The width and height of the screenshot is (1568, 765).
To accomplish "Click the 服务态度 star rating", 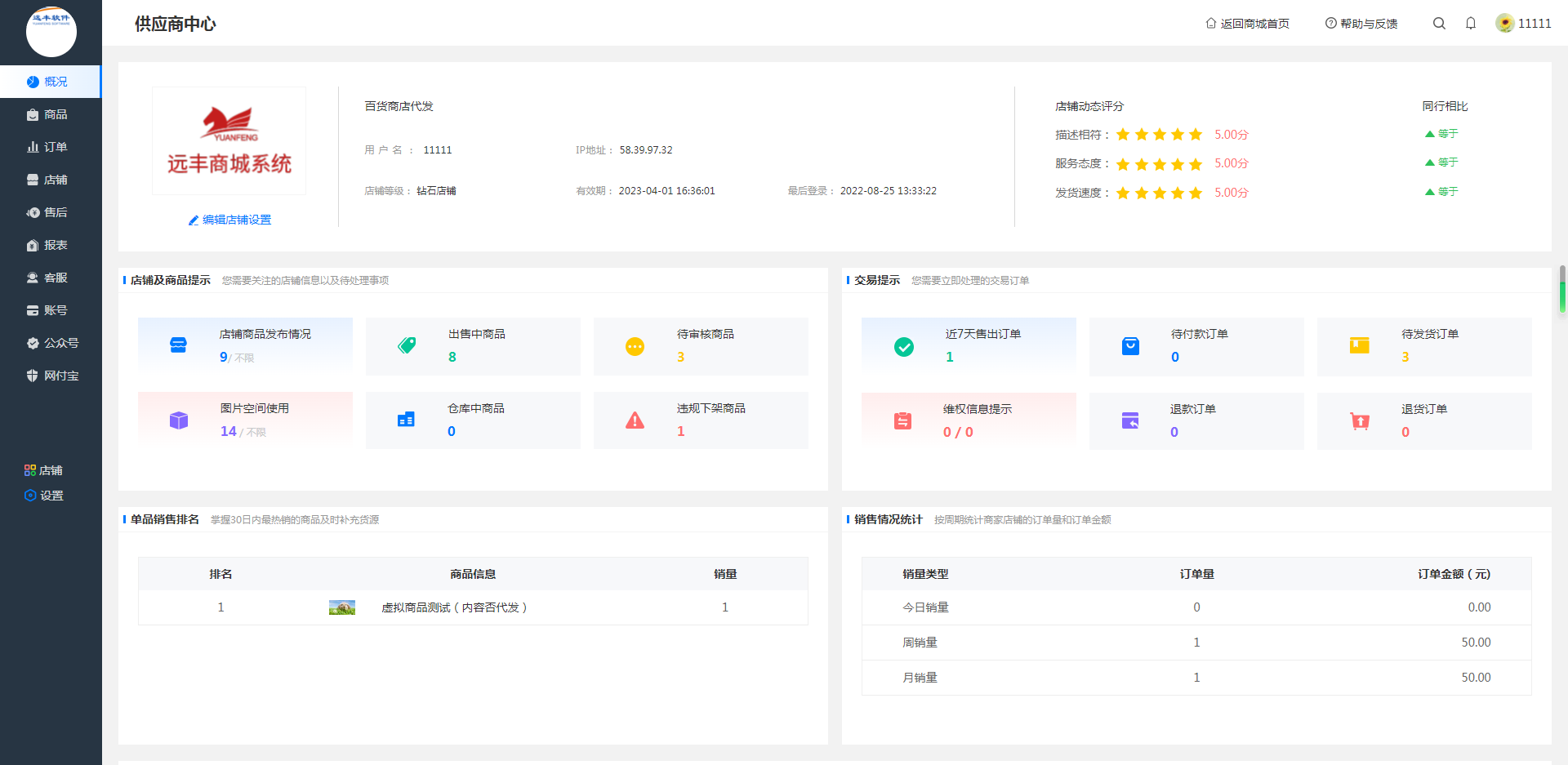I will click(1160, 164).
